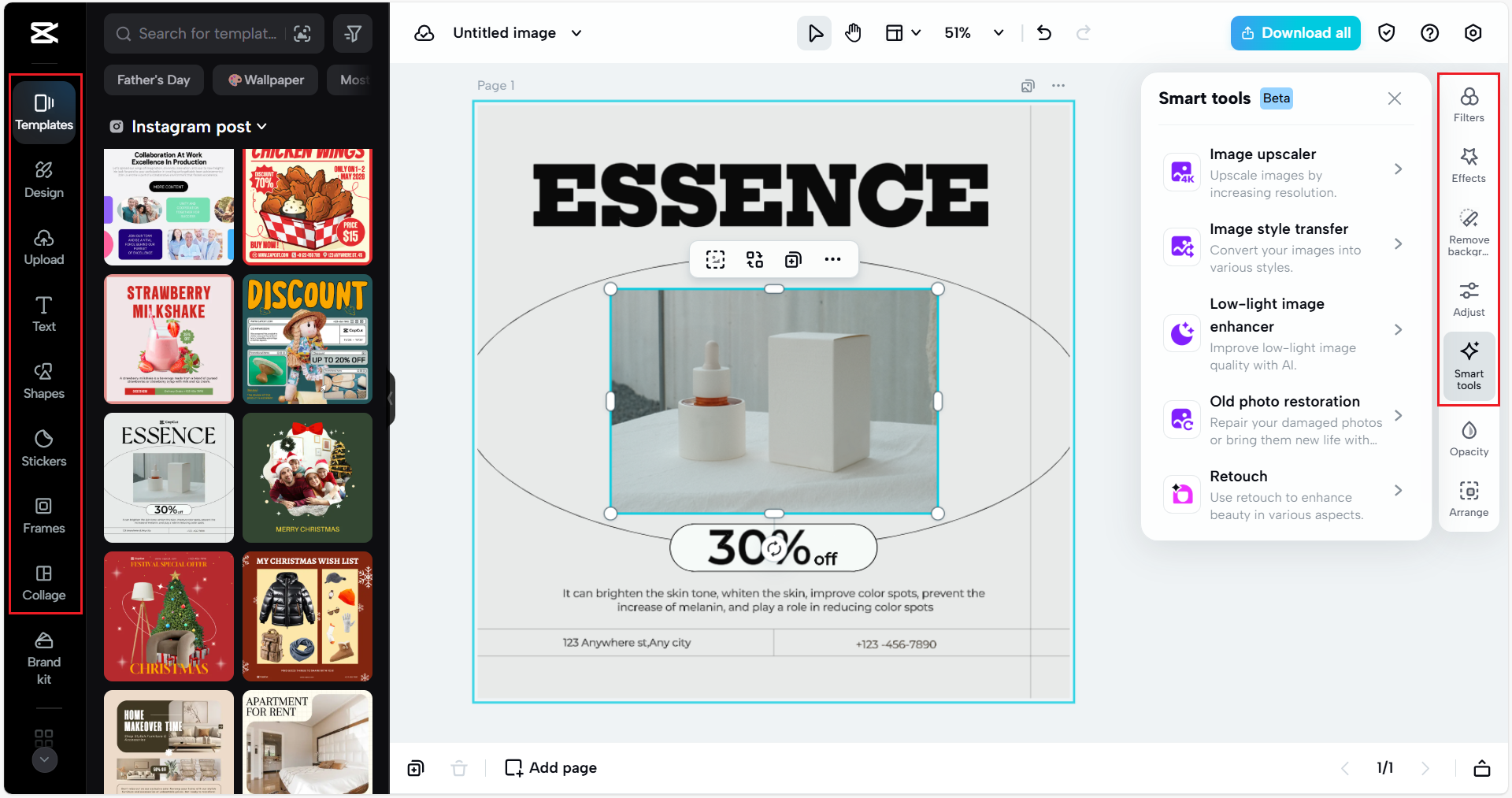
Task: Open the layout resize dropdown
Action: coord(903,33)
